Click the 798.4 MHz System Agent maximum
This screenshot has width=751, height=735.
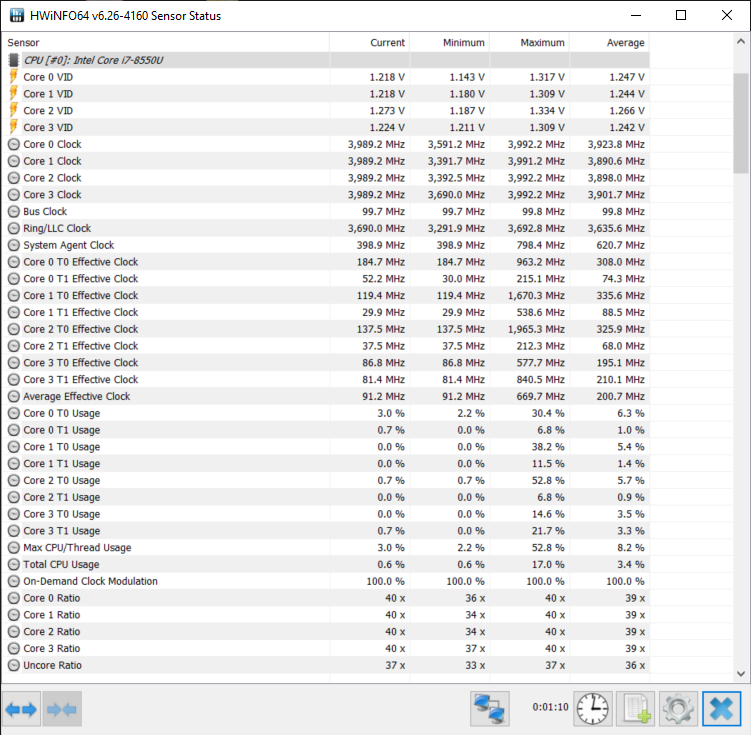[x=540, y=245]
